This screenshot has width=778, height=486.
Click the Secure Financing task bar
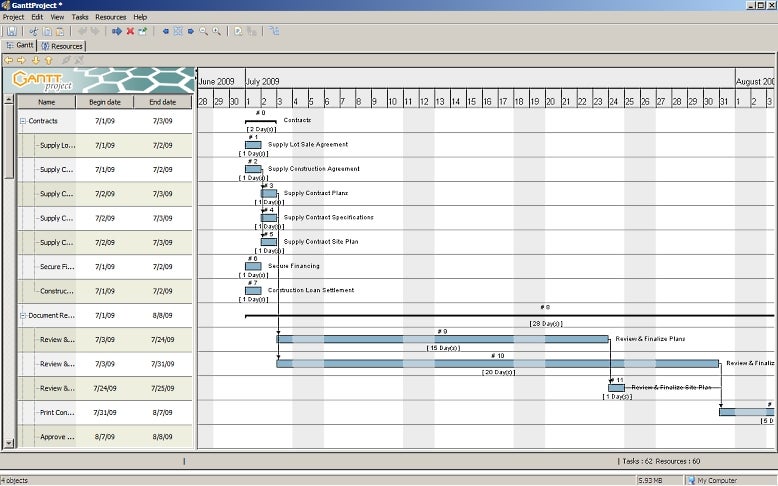pos(253,267)
